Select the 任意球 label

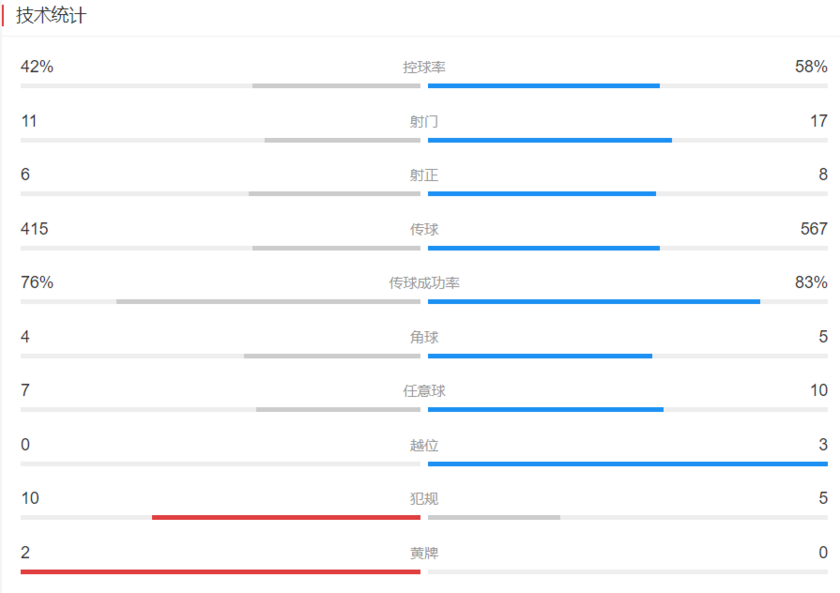(x=424, y=391)
